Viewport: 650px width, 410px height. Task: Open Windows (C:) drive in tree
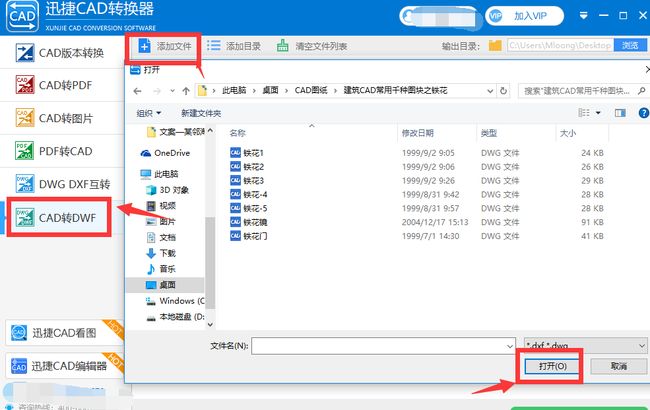click(x=175, y=301)
